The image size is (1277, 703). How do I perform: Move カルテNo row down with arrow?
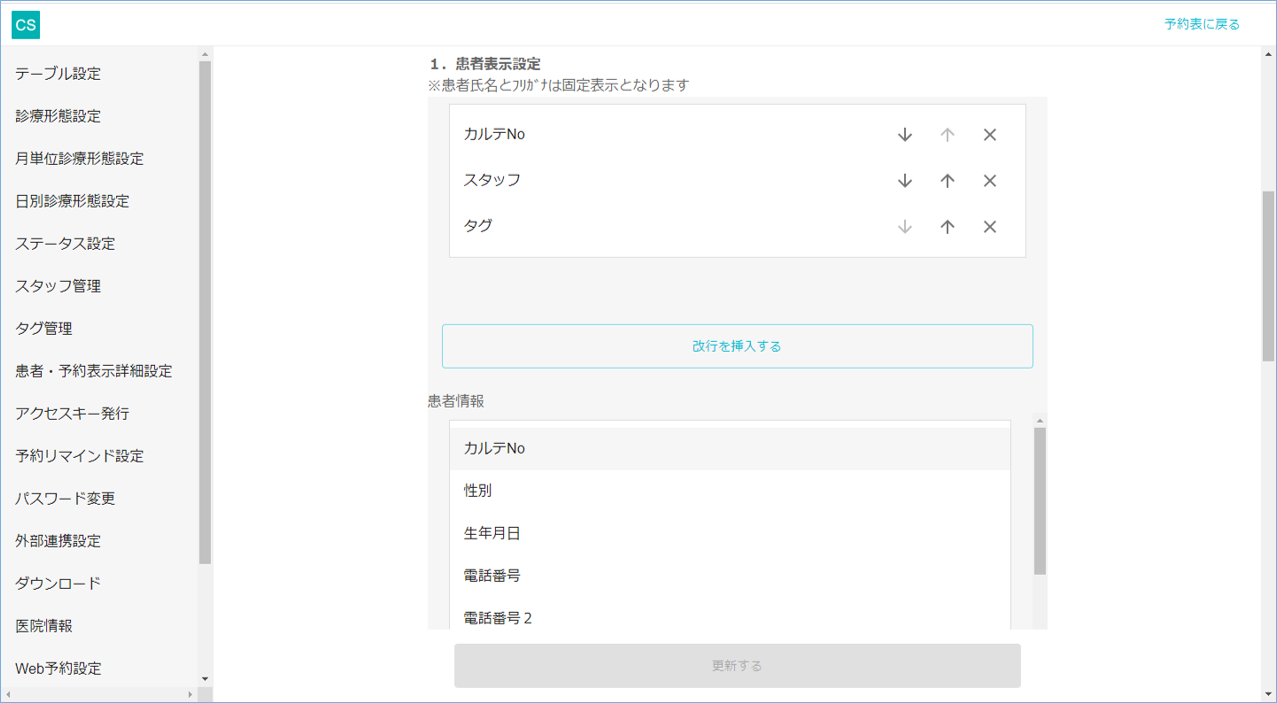905,135
